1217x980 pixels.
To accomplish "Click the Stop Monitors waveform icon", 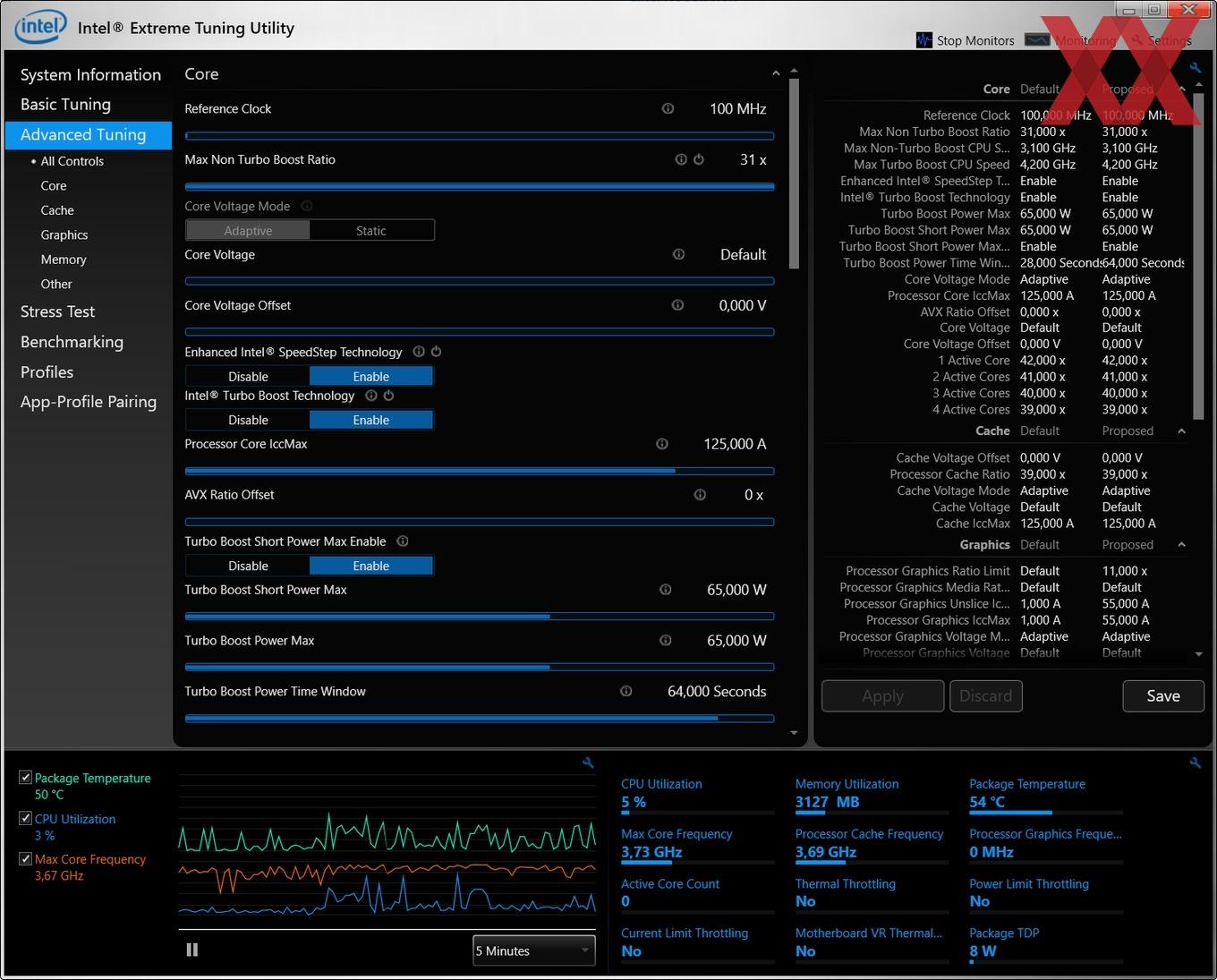I will click(924, 40).
